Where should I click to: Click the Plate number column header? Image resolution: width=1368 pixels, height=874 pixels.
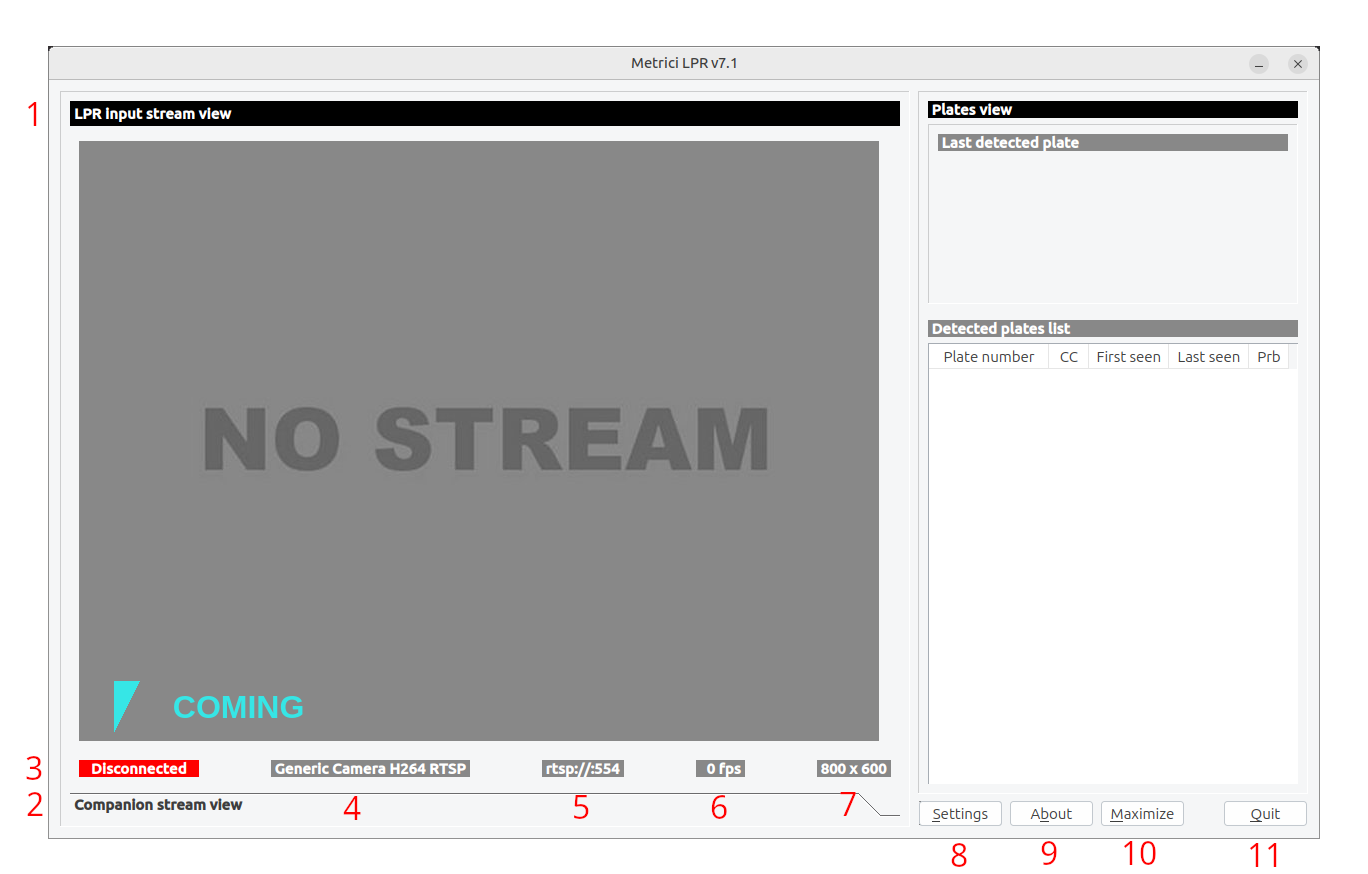tap(989, 357)
